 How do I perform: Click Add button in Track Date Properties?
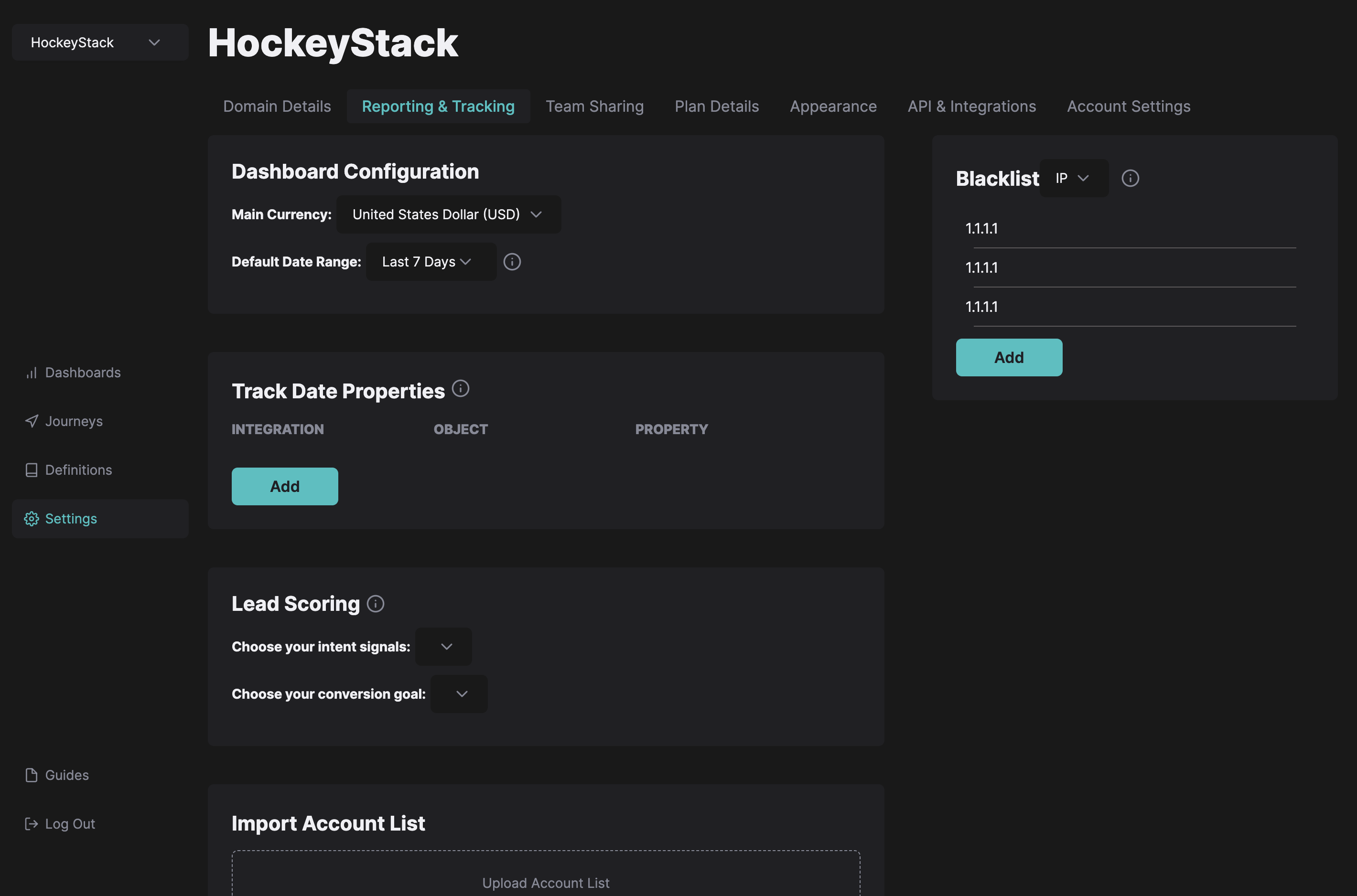tap(285, 486)
